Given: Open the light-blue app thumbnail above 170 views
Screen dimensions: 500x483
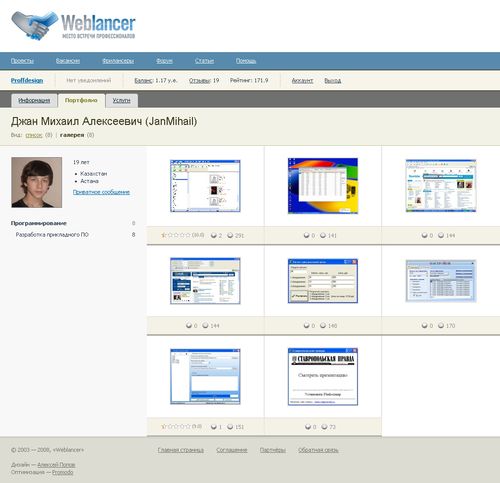Looking at the screenshot, I should pyautogui.click(x=441, y=281).
